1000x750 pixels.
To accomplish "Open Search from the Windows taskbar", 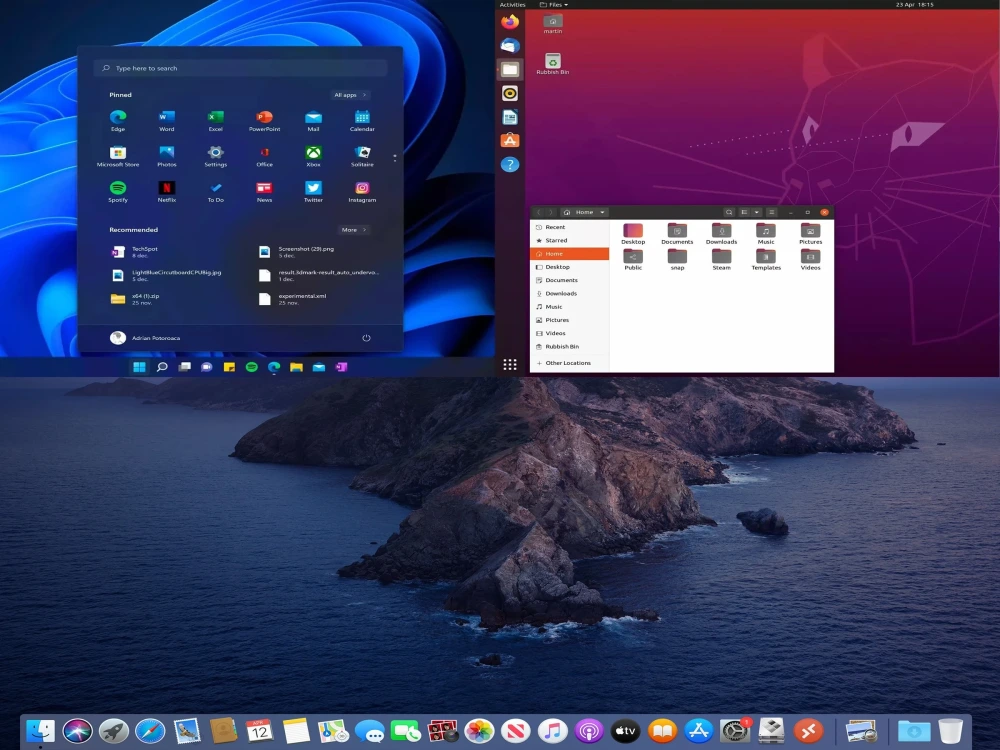I will (162, 367).
